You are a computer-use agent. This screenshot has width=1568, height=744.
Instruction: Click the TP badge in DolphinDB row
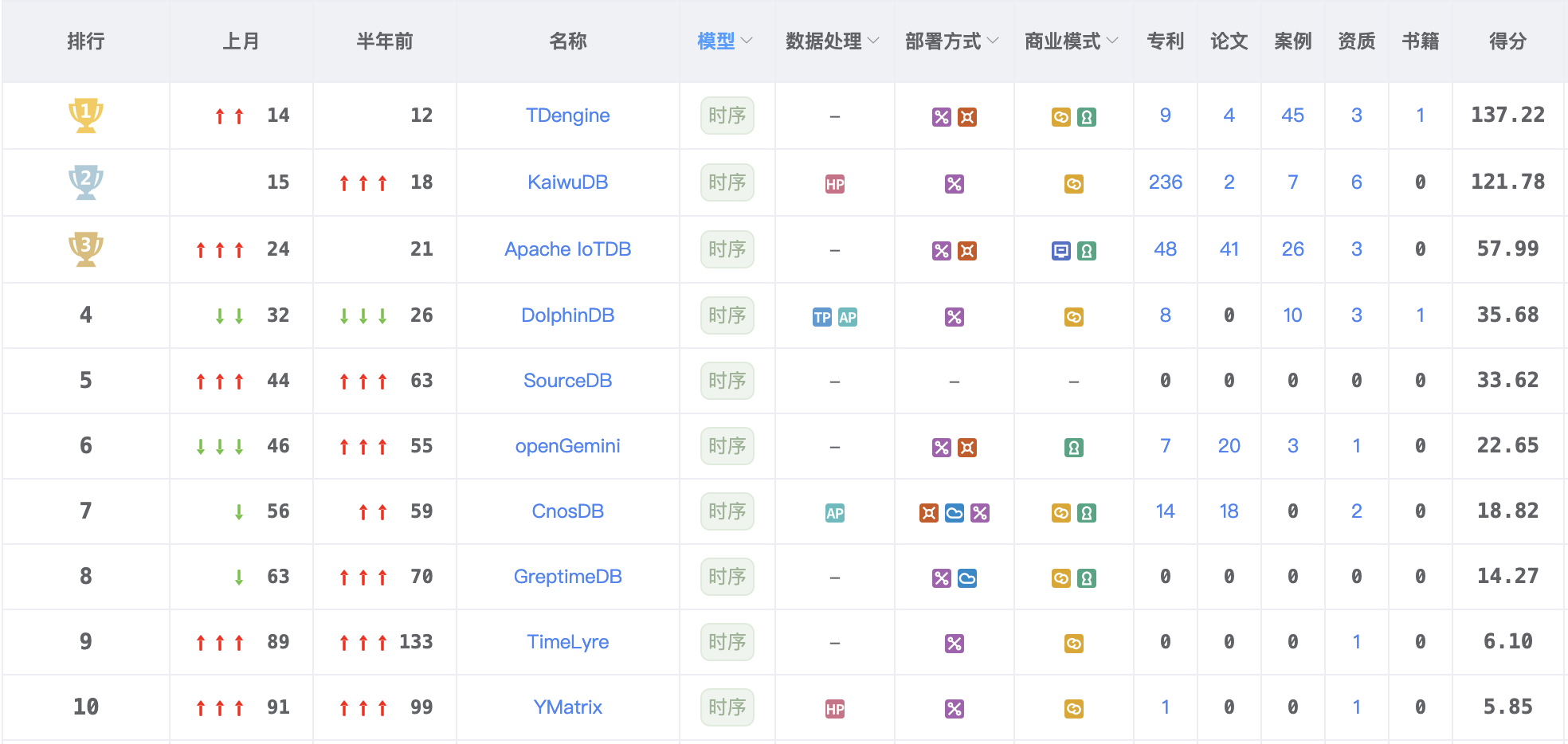(822, 317)
